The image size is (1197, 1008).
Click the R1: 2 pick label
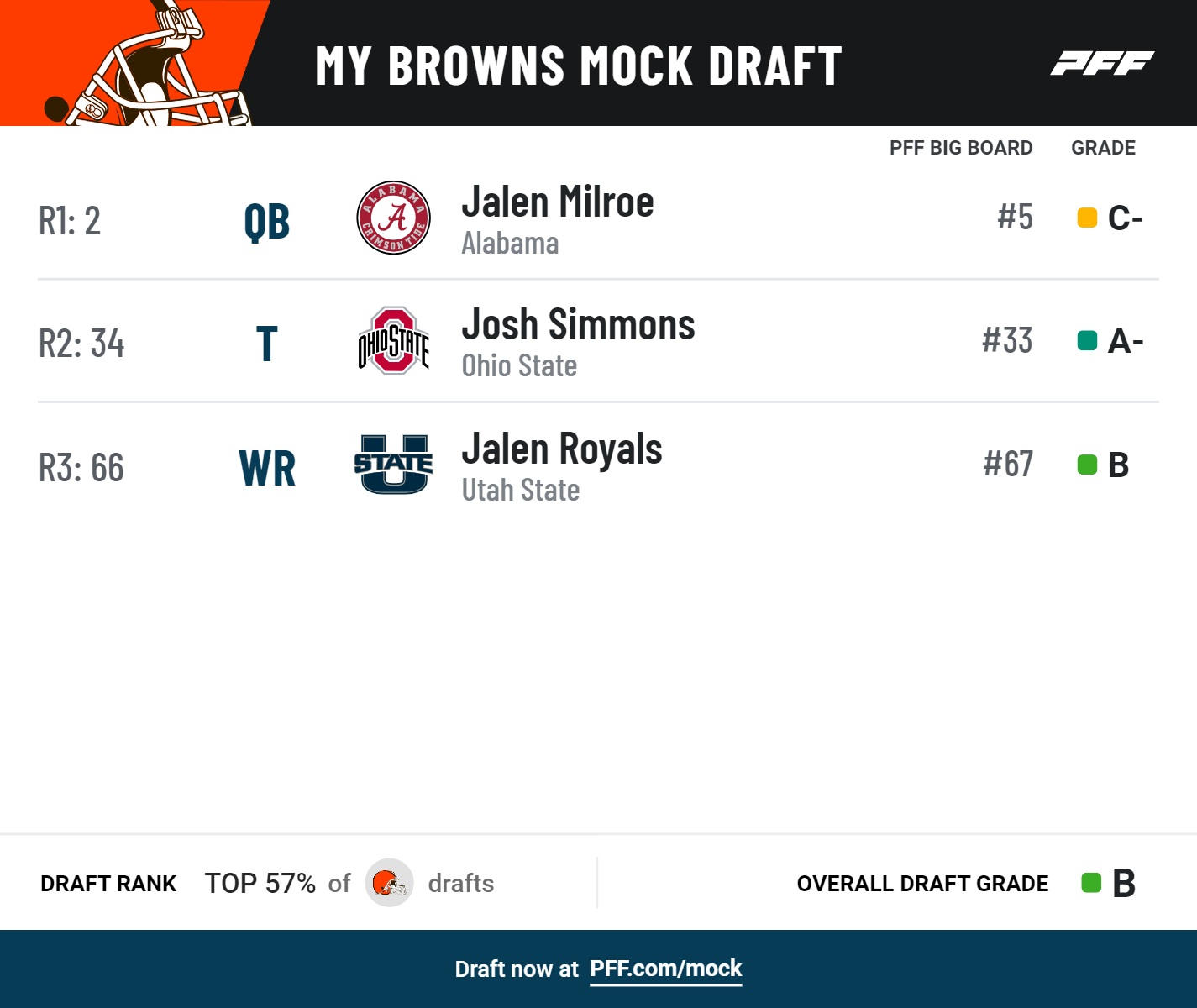(70, 221)
